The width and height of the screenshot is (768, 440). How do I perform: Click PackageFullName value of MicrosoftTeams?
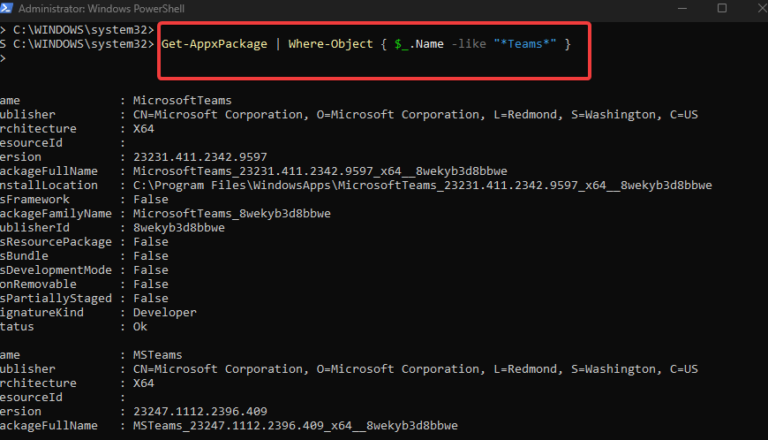[320, 171]
